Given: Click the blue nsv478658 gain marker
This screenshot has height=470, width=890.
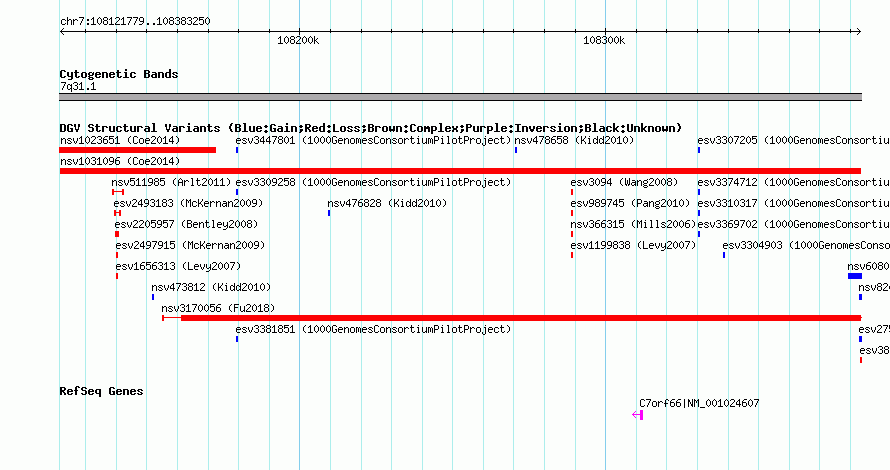Looking at the screenshot, I should (516, 150).
